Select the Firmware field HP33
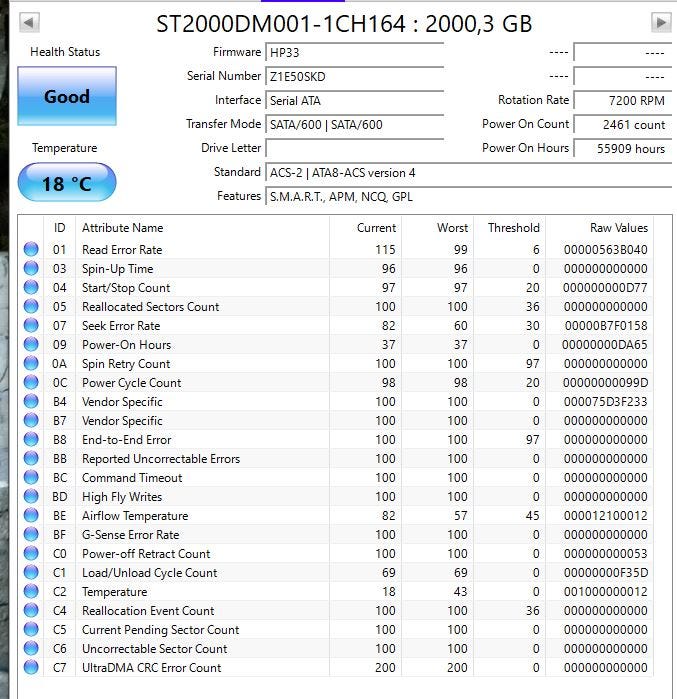Viewport: 677px width, 699px height. [x=354, y=53]
